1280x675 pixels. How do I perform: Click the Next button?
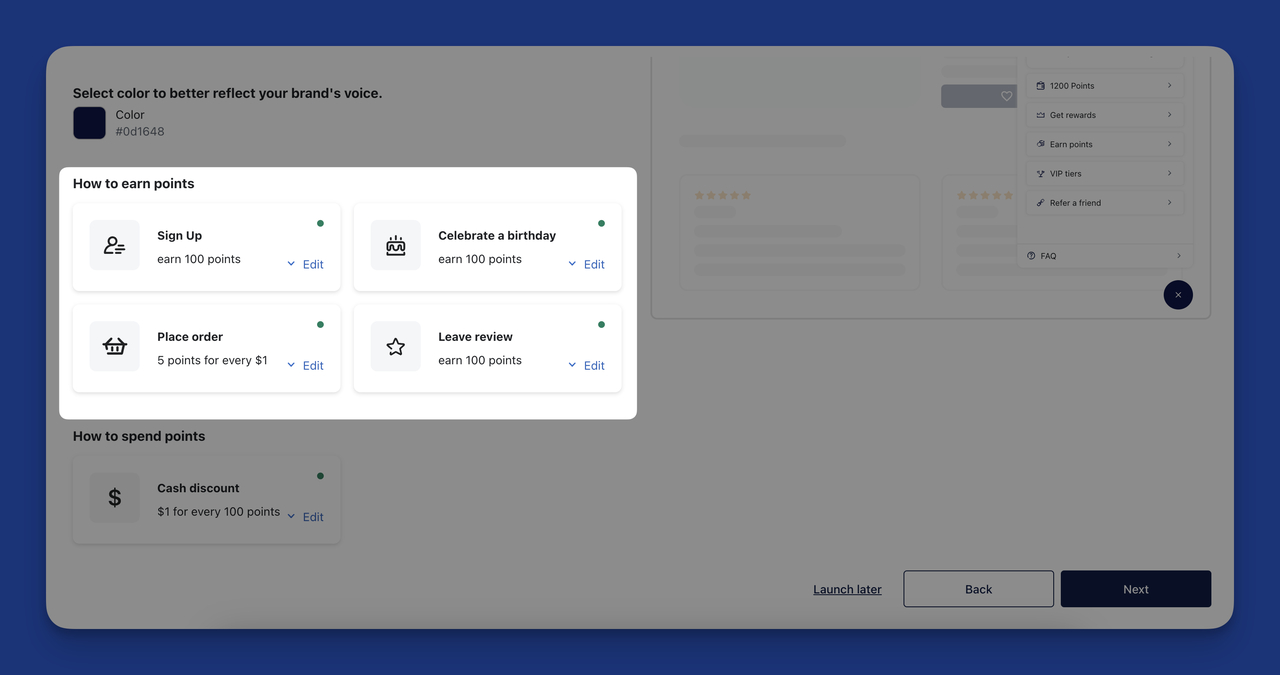click(x=1135, y=588)
